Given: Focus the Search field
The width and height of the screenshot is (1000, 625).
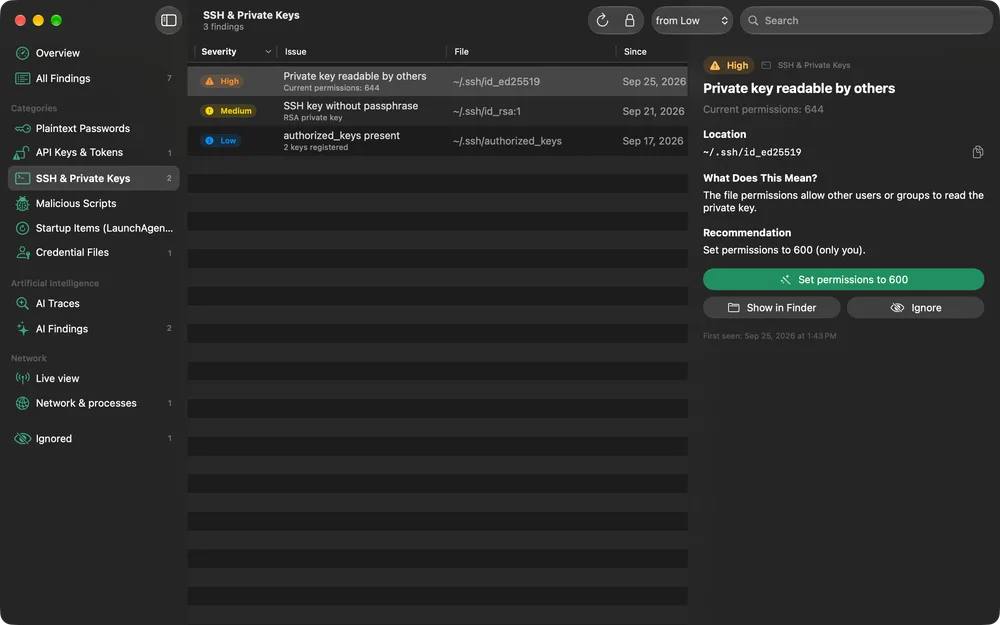Looking at the screenshot, I should coord(866,20).
